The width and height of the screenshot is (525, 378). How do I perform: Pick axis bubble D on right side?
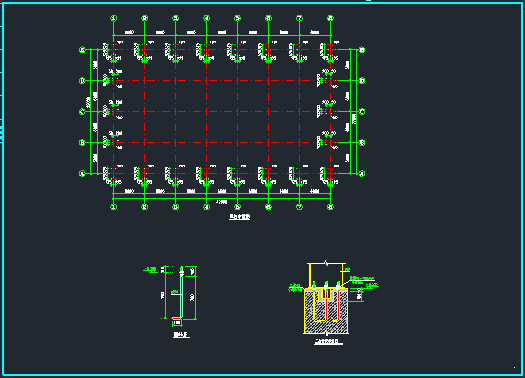pos(362,81)
